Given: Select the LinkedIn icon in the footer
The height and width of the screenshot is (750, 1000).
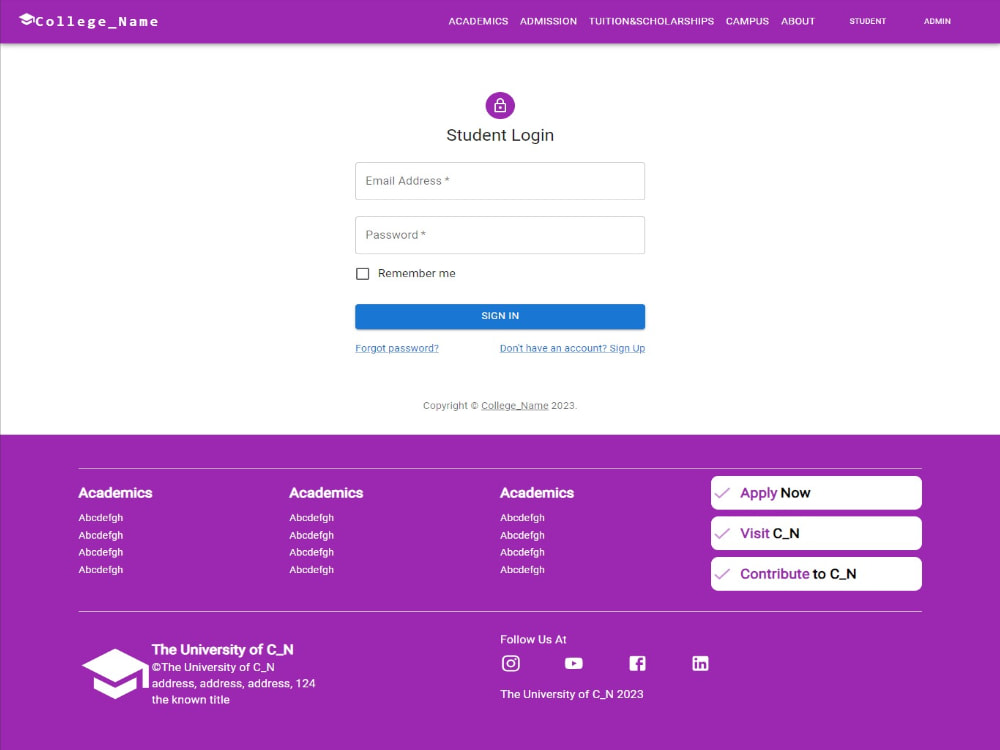Looking at the screenshot, I should (700, 662).
